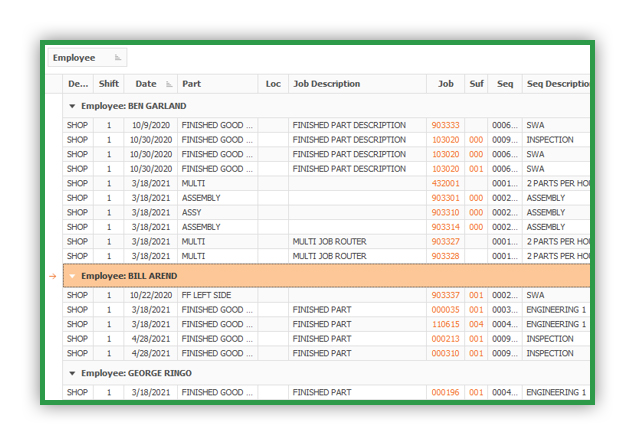Screen dimensions: 635x445
Task: Click the sort icon in Date column header
Action: (169, 84)
